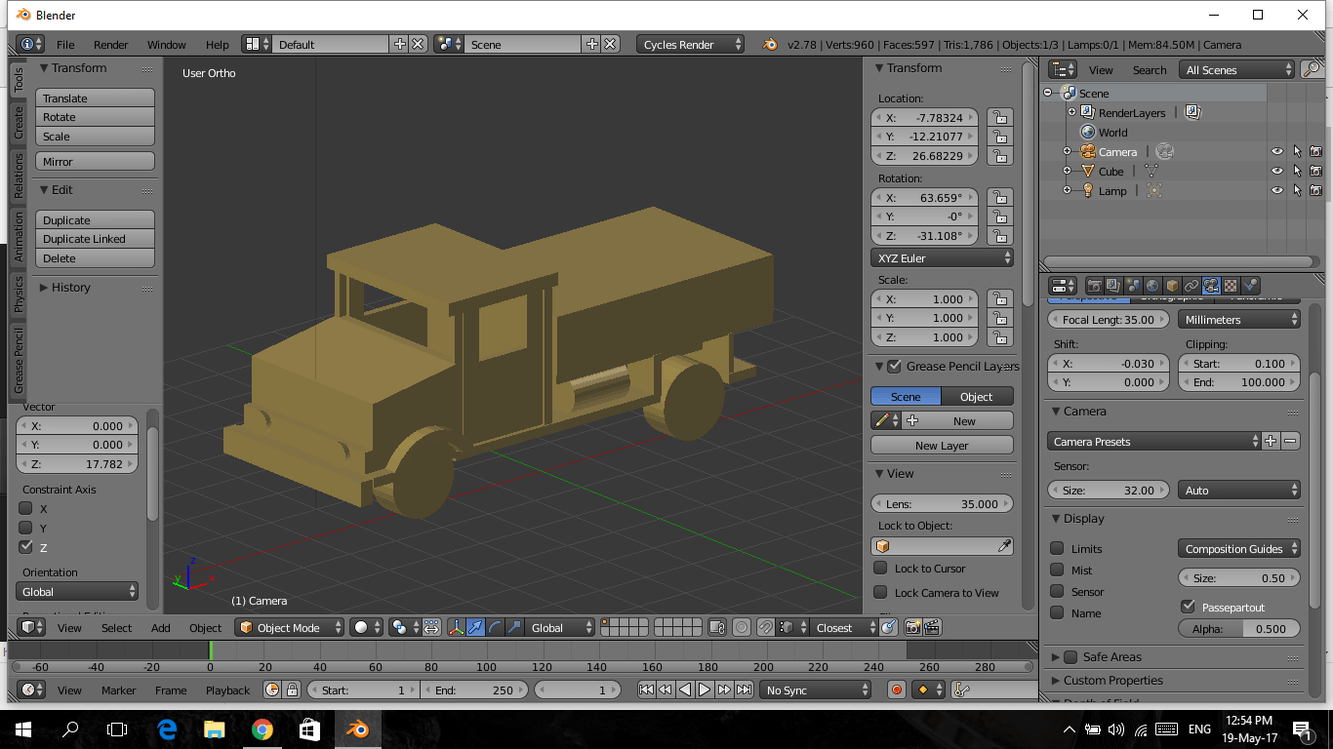Click the OpenGL render image camera icon
The width and height of the screenshot is (1333, 749).
click(x=912, y=628)
